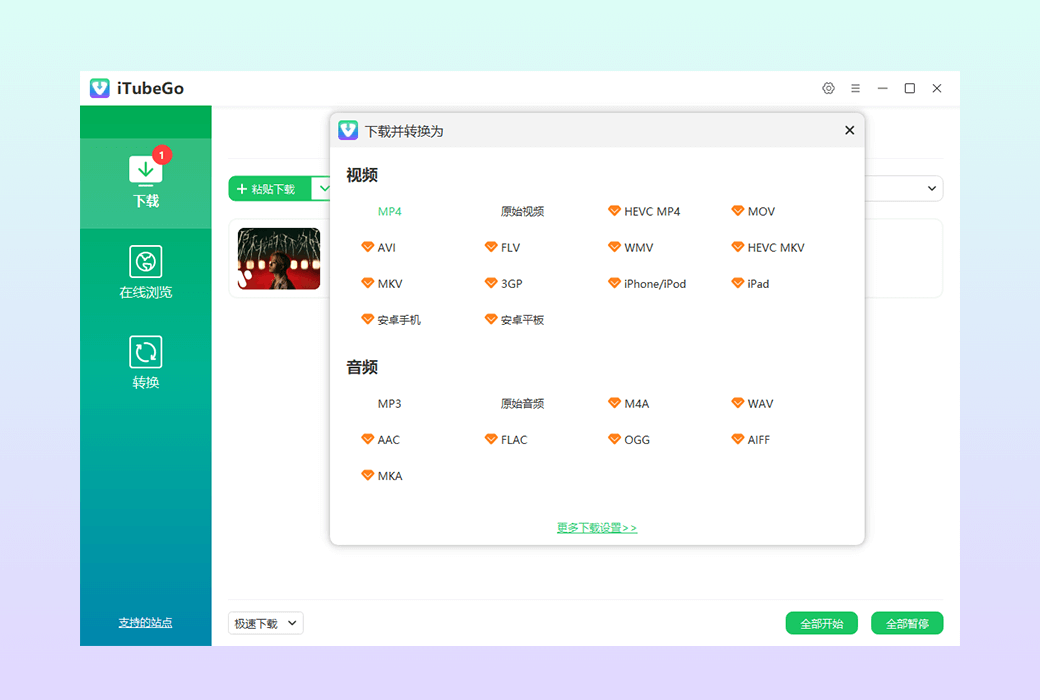The width and height of the screenshot is (1040, 700).
Task: Pick AIFF audio format
Action: point(750,439)
